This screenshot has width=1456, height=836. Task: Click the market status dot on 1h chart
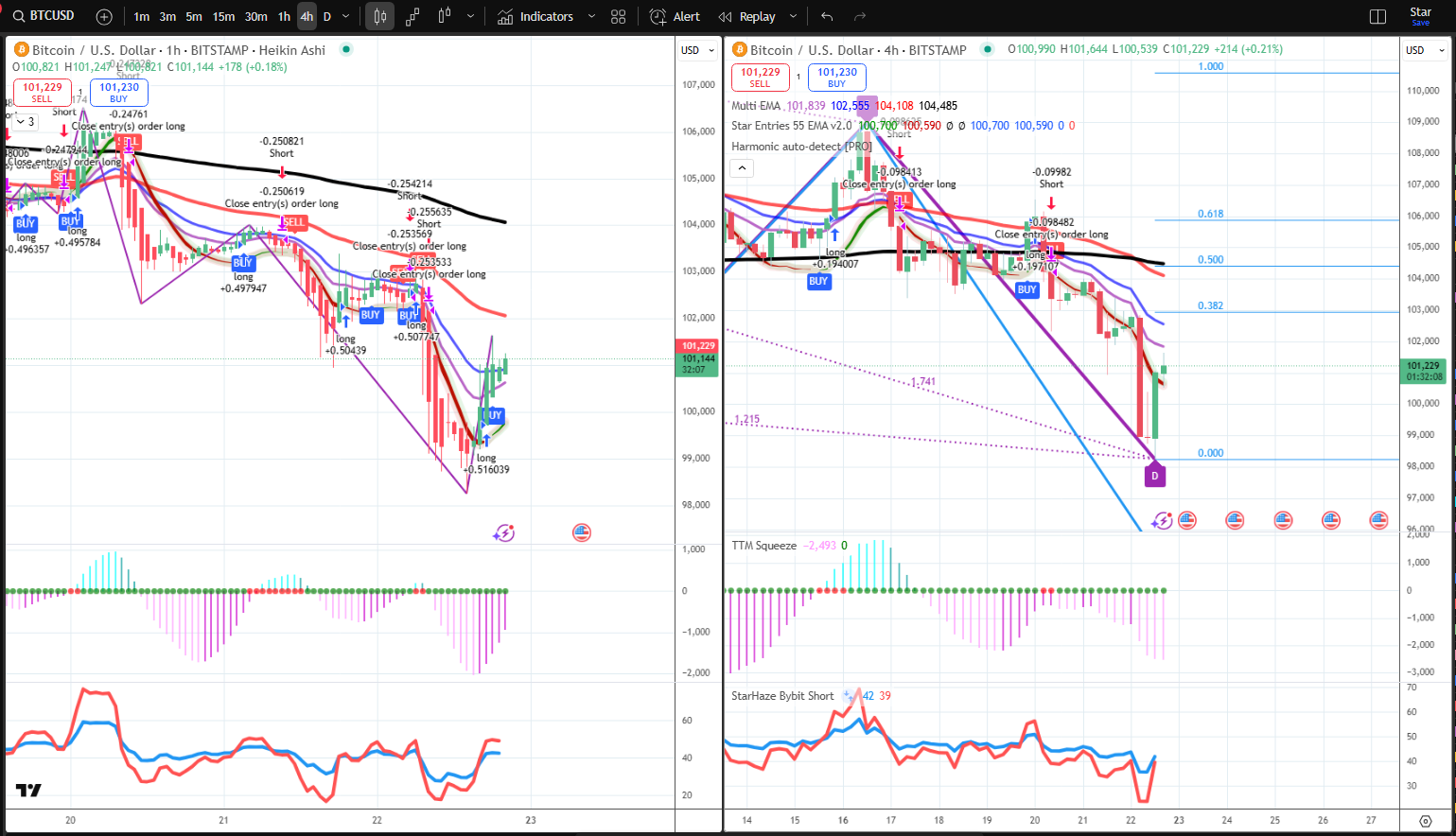click(x=346, y=49)
